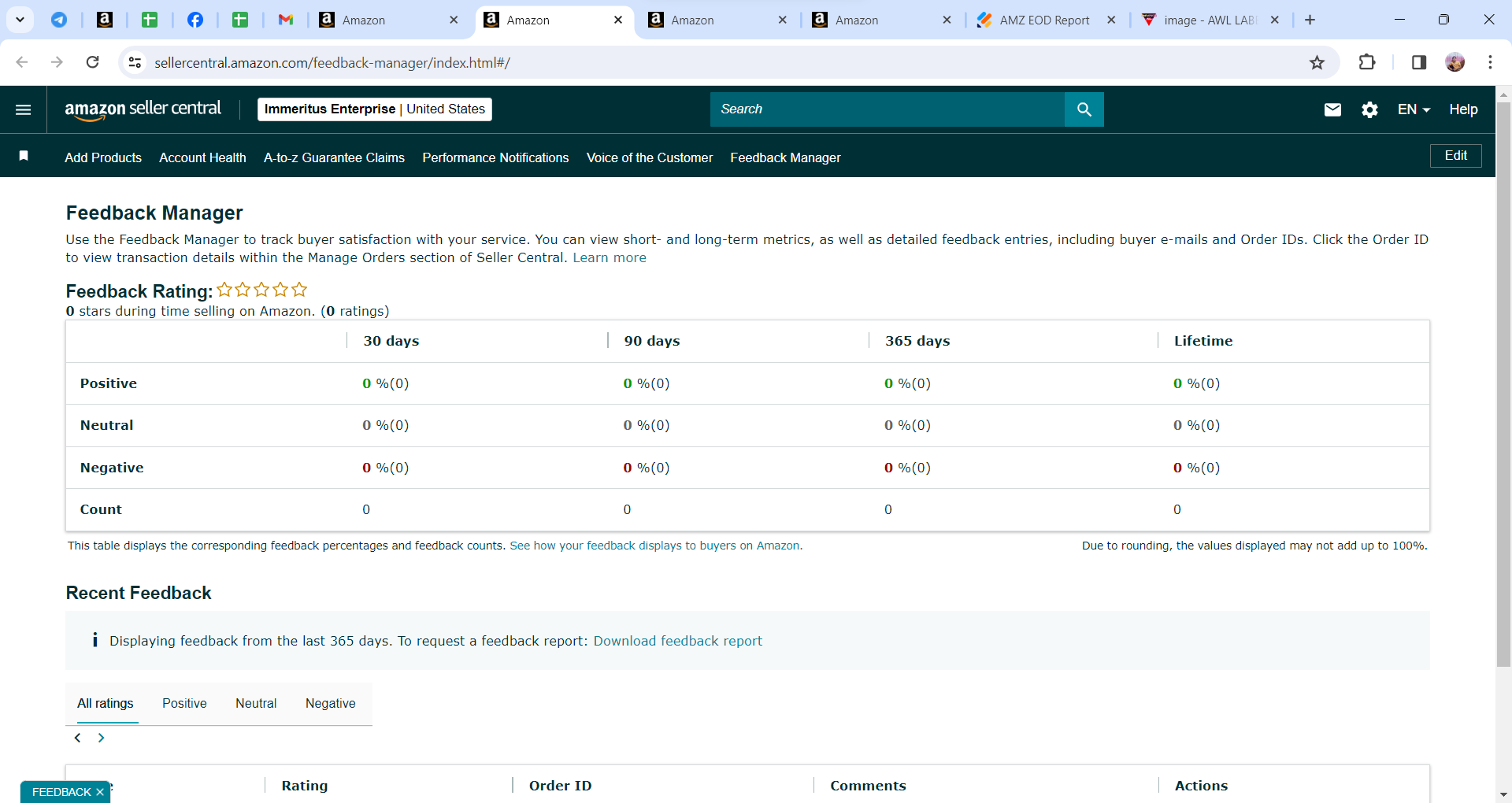Focus the Seller Central search field
The width and height of the screenshot is (1512, 803).
[888, 109]
